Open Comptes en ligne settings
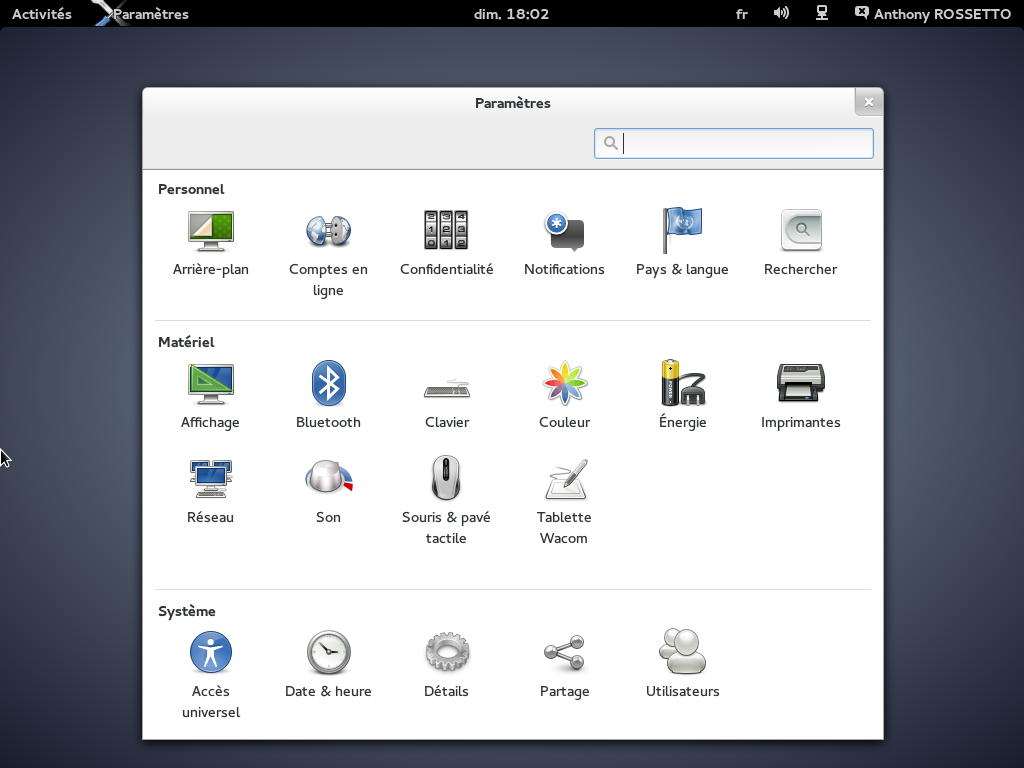 coord(328,253)
